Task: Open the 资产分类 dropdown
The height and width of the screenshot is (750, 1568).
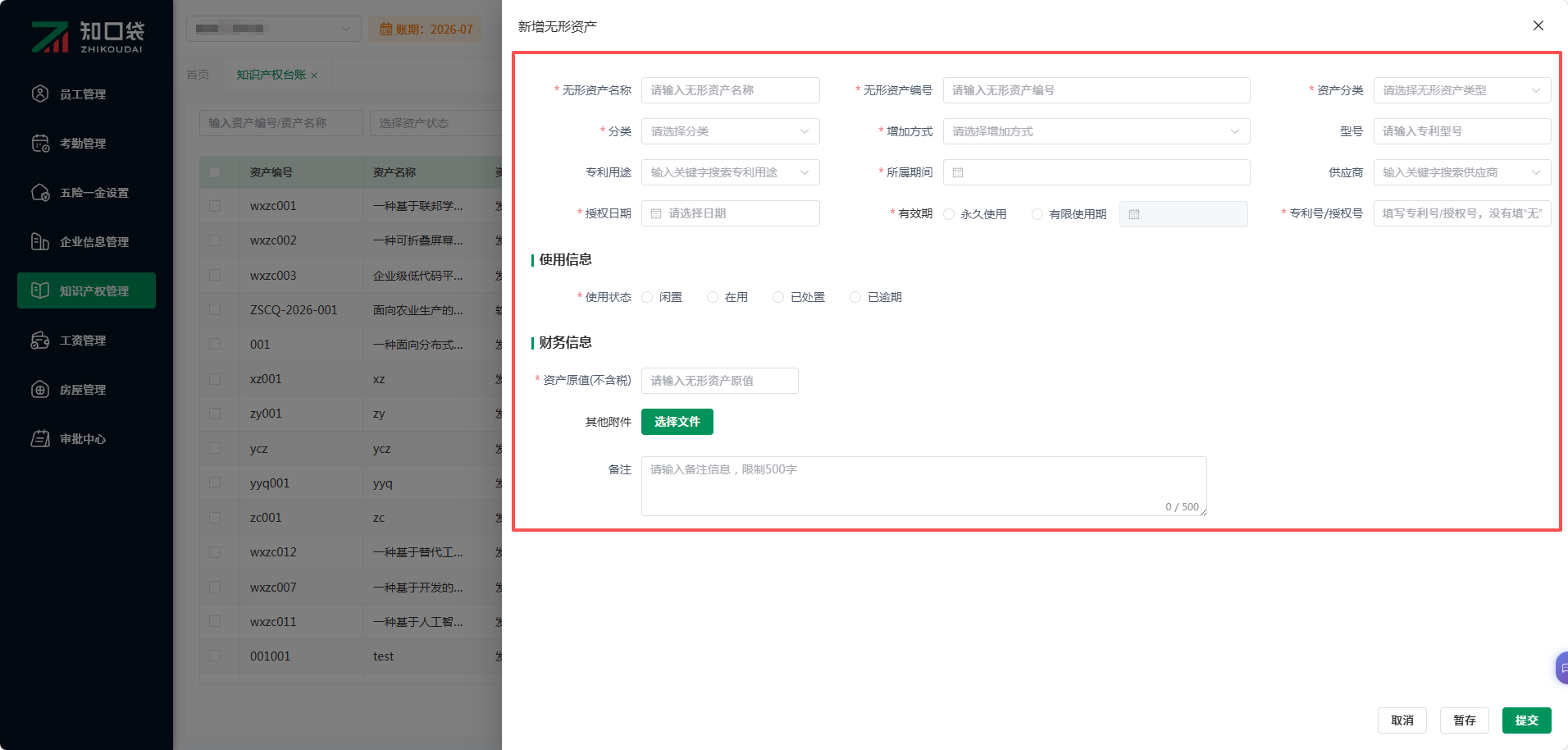Action: 1462,90
